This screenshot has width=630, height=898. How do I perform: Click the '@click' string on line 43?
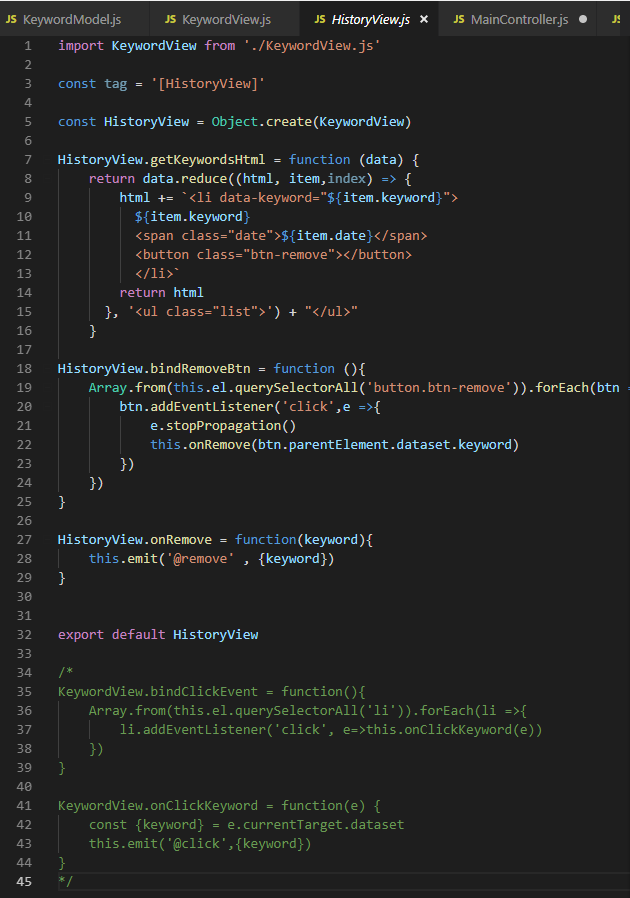[x=196, y=844]
